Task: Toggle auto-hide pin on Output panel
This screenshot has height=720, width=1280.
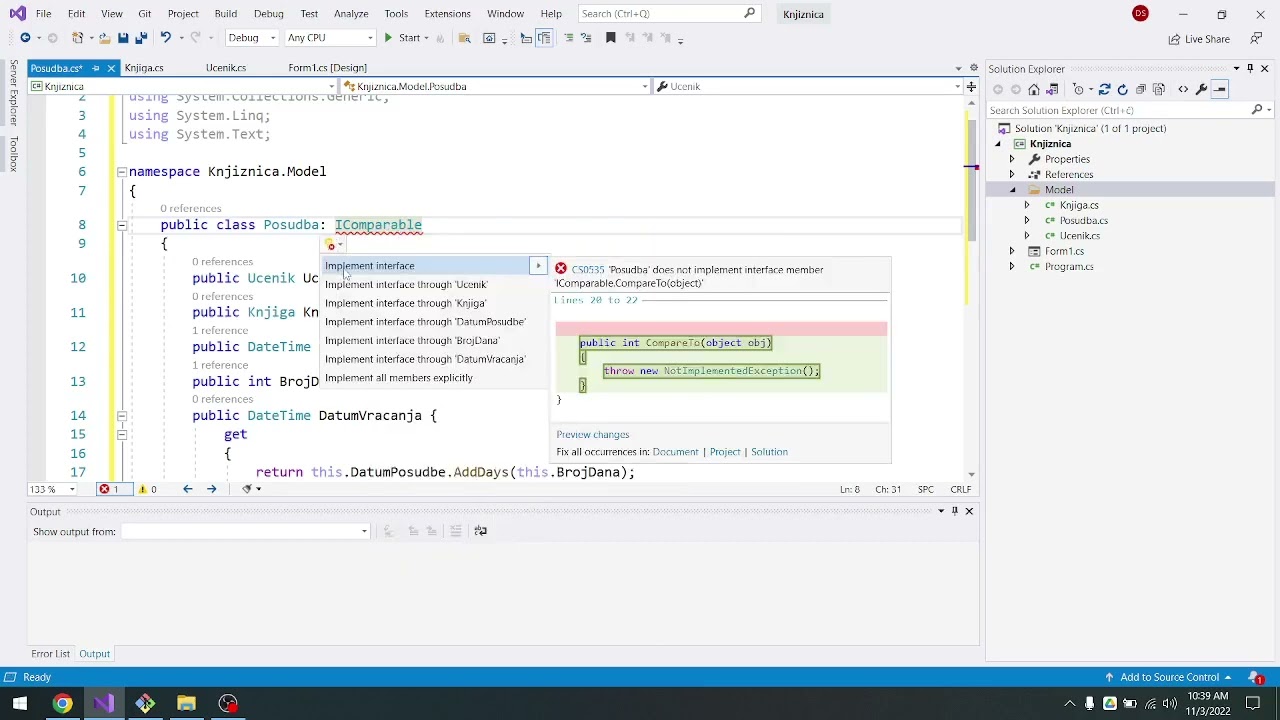Action: pos(954,511)
